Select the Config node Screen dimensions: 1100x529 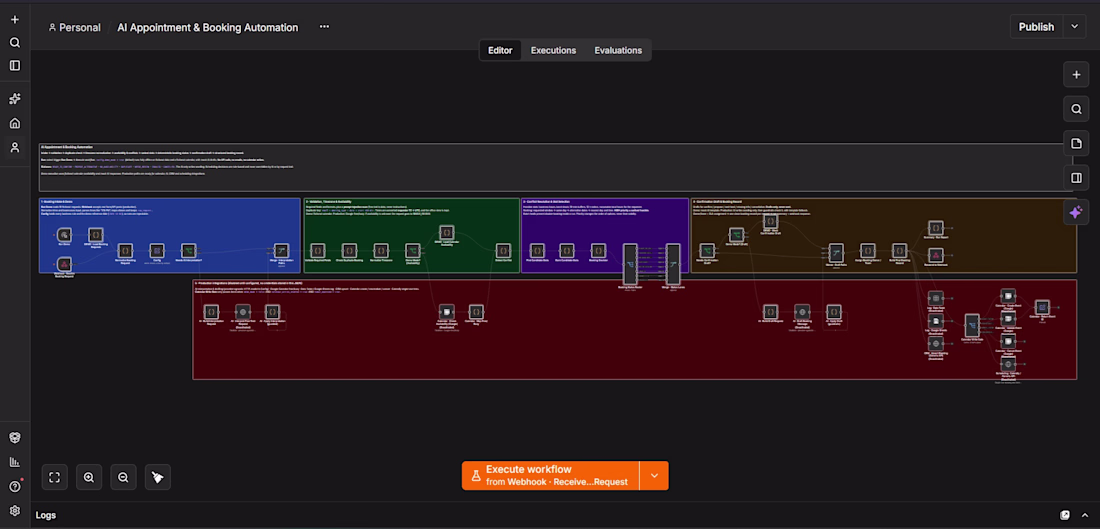[x=157, y=250]
